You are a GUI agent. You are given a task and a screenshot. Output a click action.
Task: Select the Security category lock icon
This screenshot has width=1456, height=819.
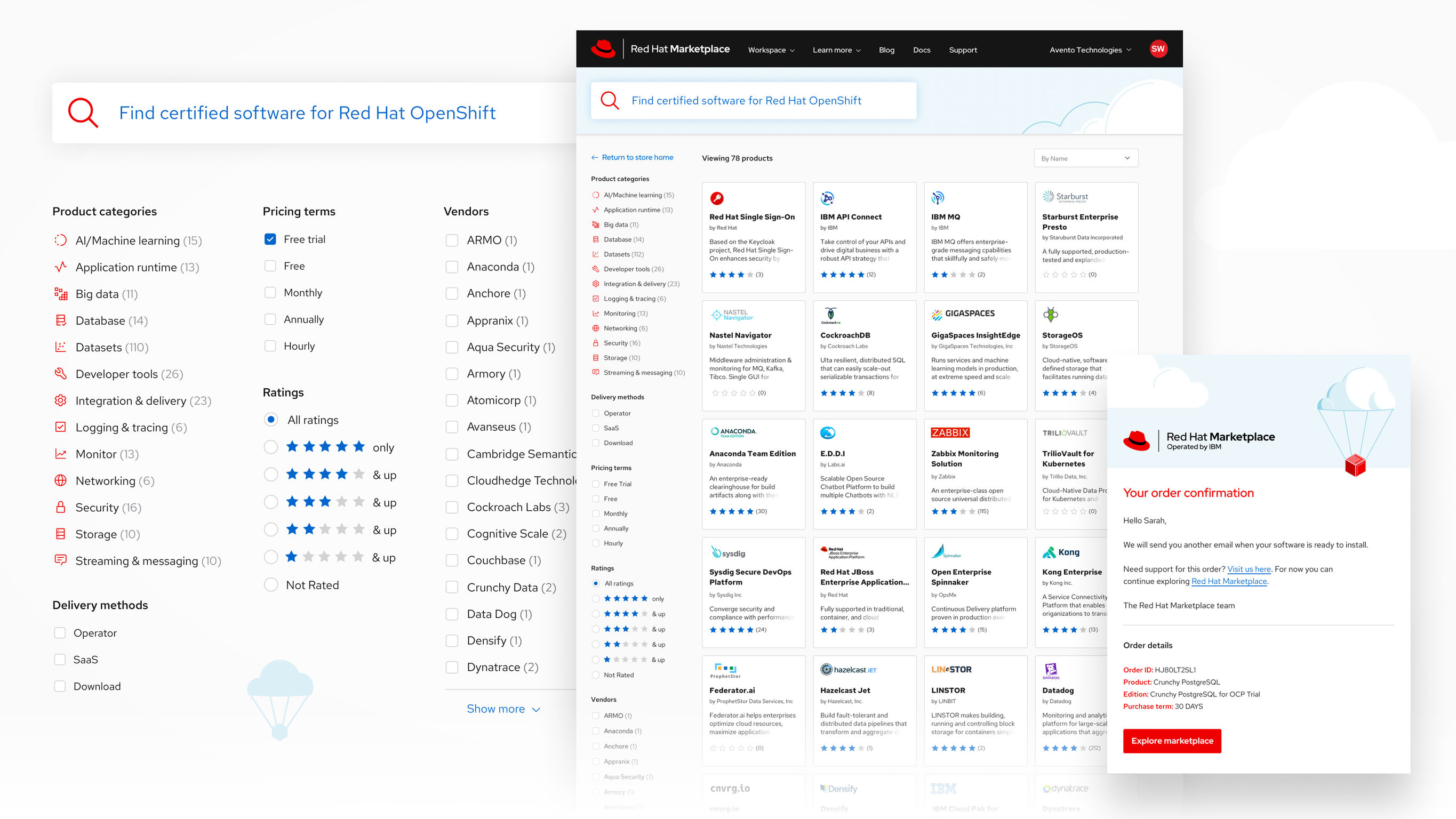61,507
